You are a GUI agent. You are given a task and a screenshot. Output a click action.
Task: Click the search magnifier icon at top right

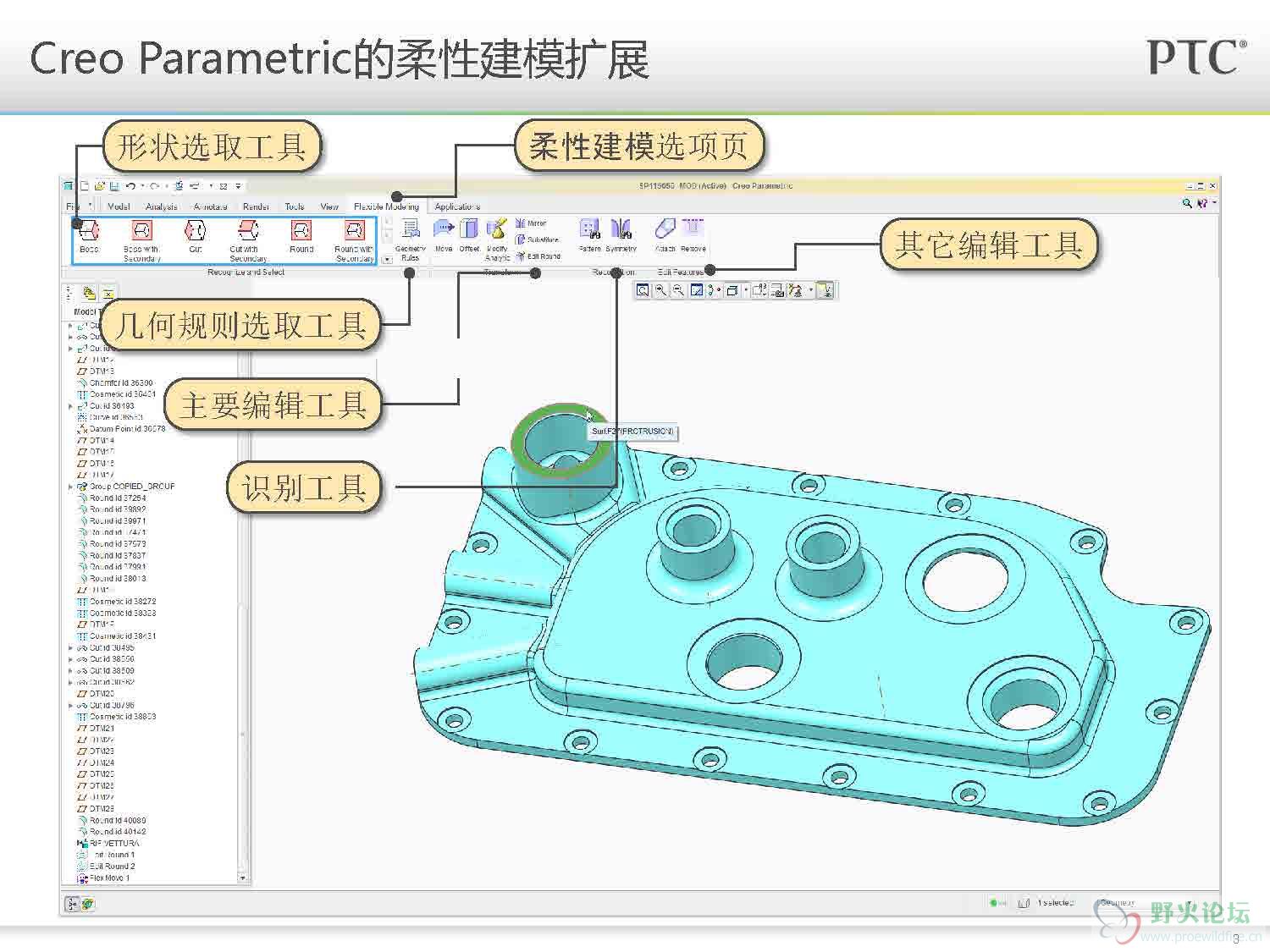(1187, 203)
